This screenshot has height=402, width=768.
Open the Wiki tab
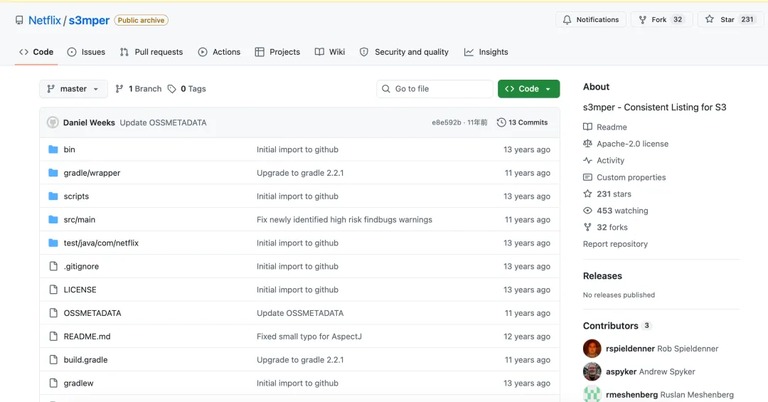[330, 52]
